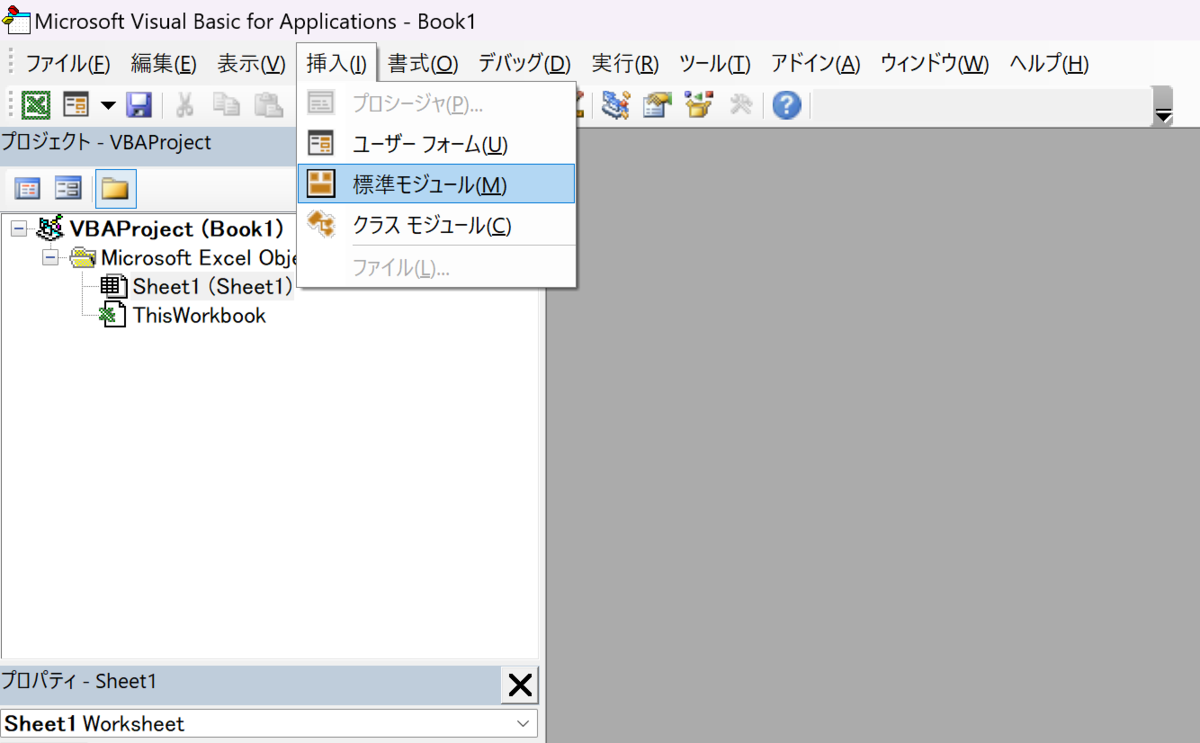
Task: Close the Properties - Sheet1 panel
Action: point(519,685)
